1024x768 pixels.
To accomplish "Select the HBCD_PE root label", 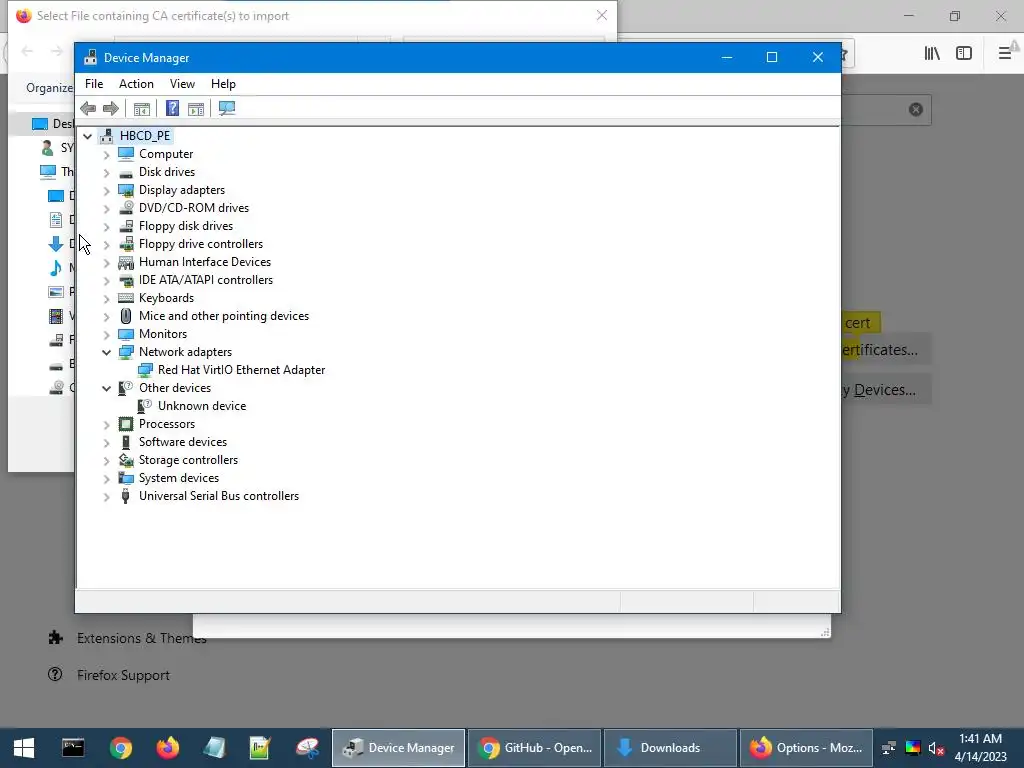I will point(145,136).
